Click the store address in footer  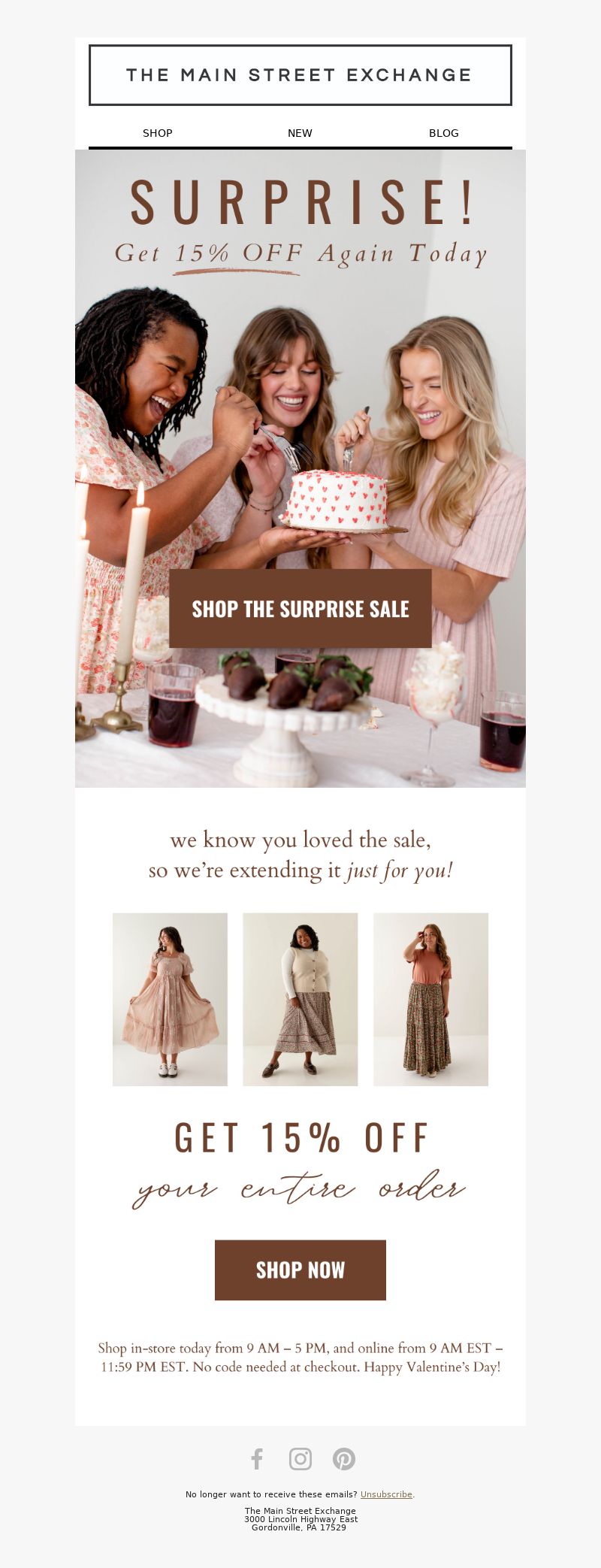[x=300, y=1518]
